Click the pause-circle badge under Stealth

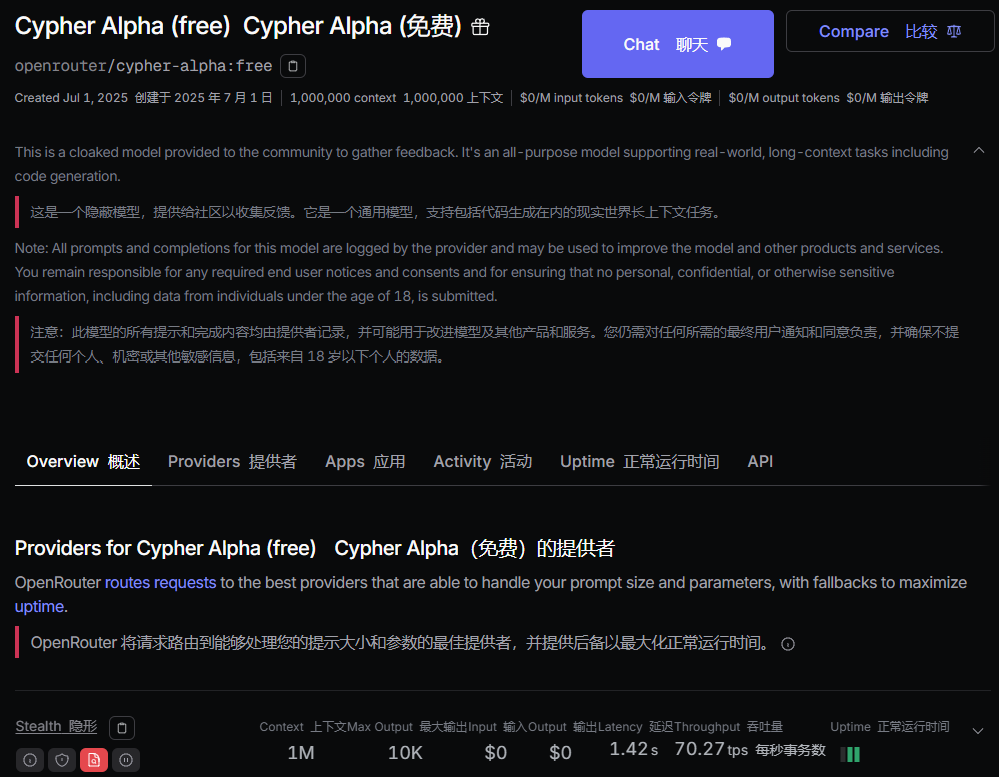pos(126,760)
